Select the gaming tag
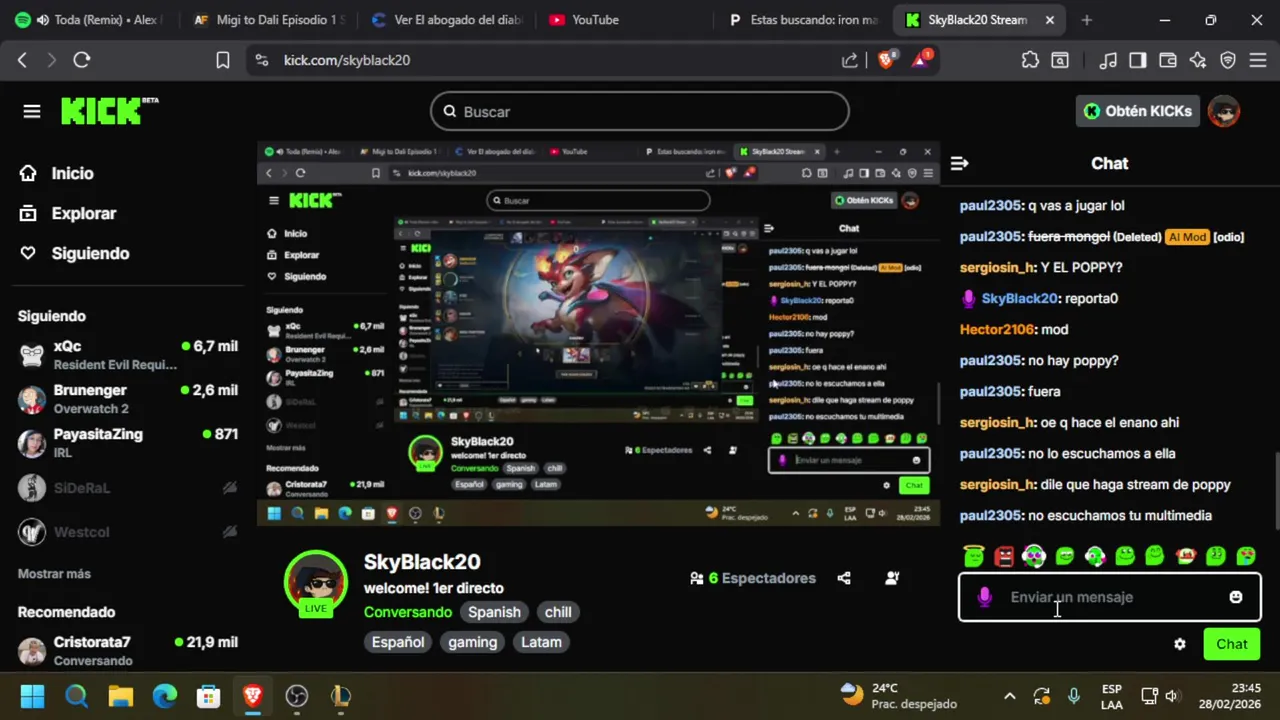 point(472,642)
